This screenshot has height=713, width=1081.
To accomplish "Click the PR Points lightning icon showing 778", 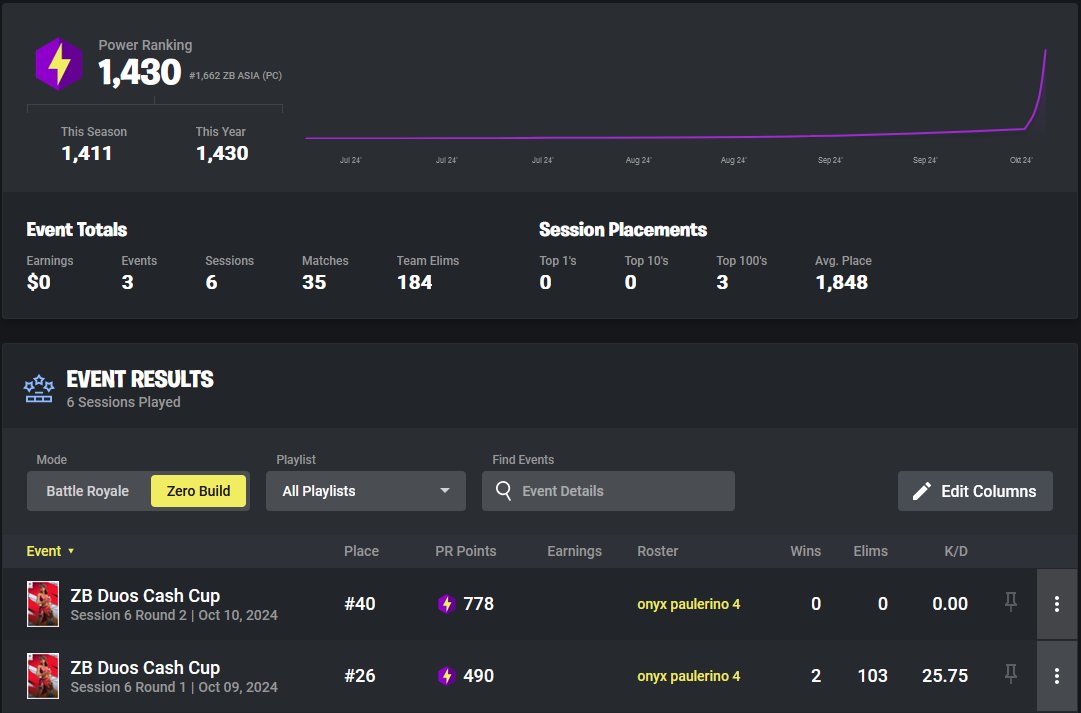I will click(x=446, y=604).
